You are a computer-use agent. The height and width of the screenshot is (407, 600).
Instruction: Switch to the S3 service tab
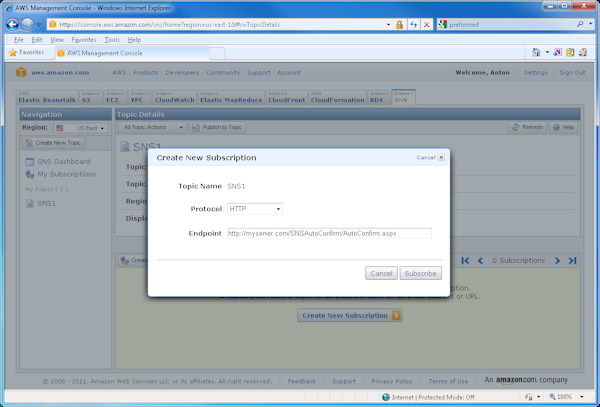pos(90,98)
